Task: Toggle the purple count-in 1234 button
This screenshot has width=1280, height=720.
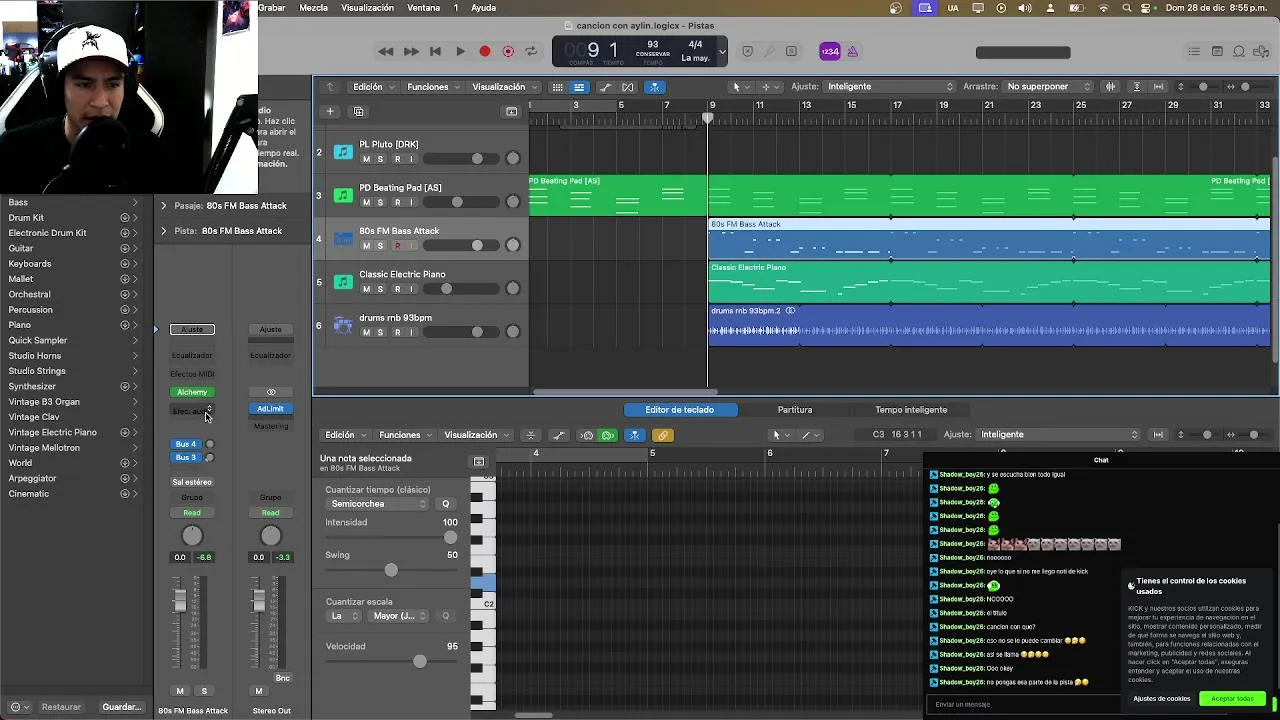Action: tap(830, 51)
